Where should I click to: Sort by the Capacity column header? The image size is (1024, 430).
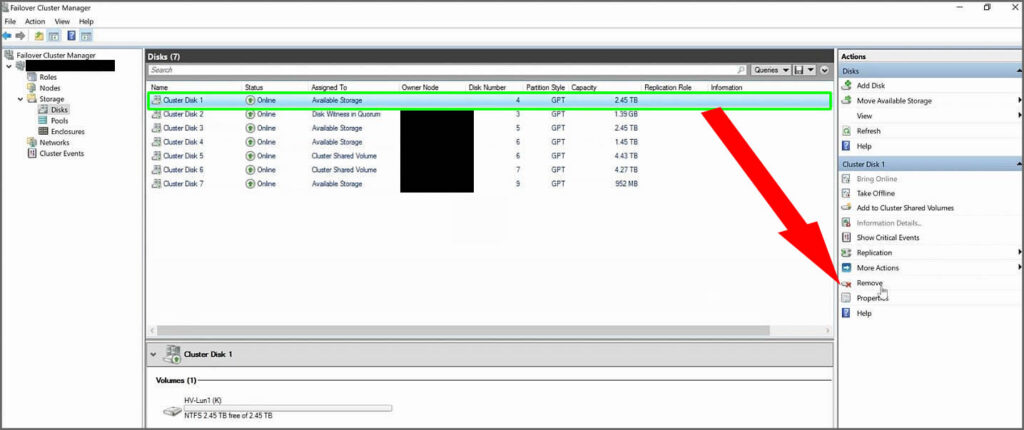point(584,88)
